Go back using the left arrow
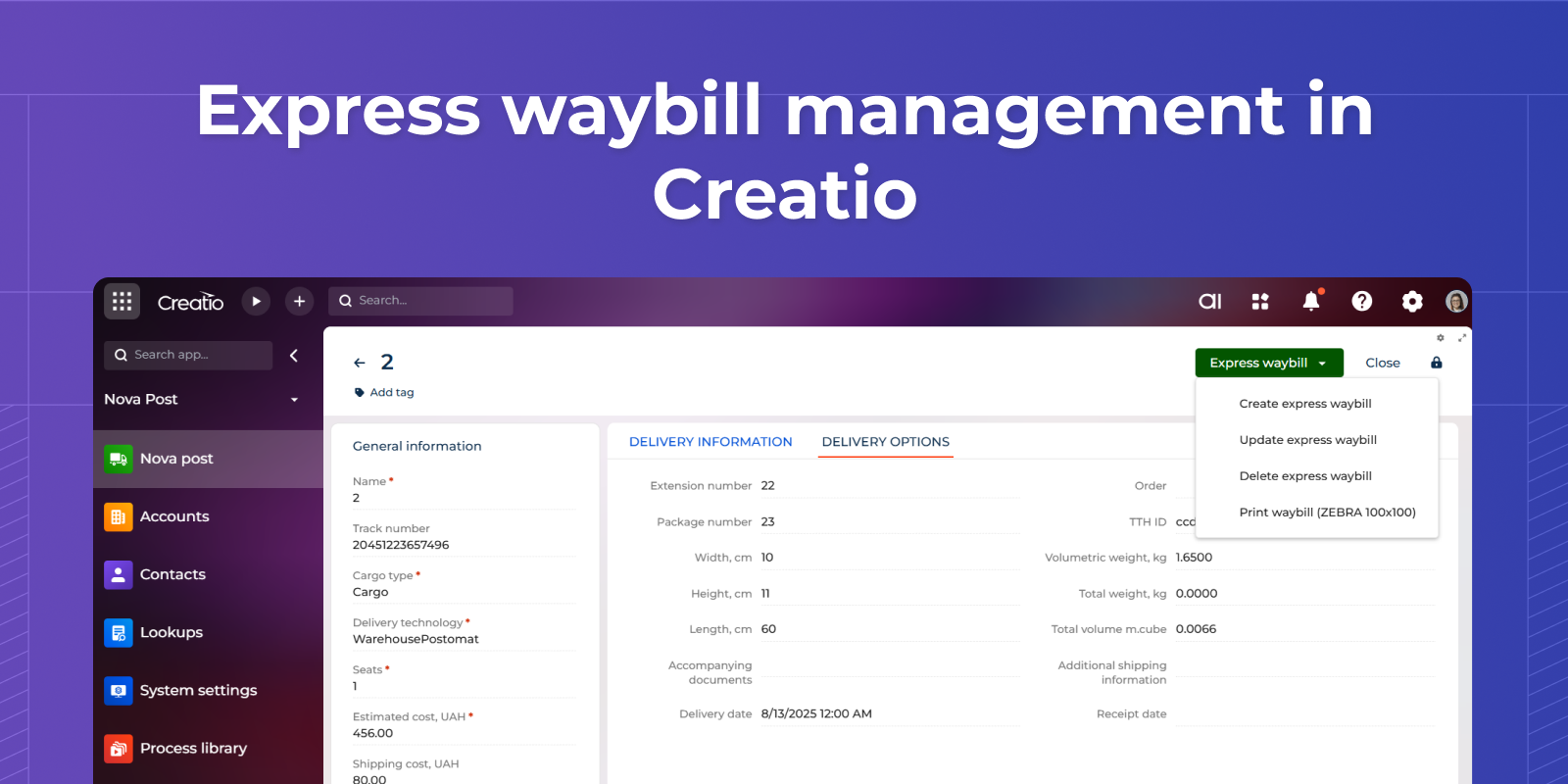This screenshot has height=784, width=1568. point(360,363)
